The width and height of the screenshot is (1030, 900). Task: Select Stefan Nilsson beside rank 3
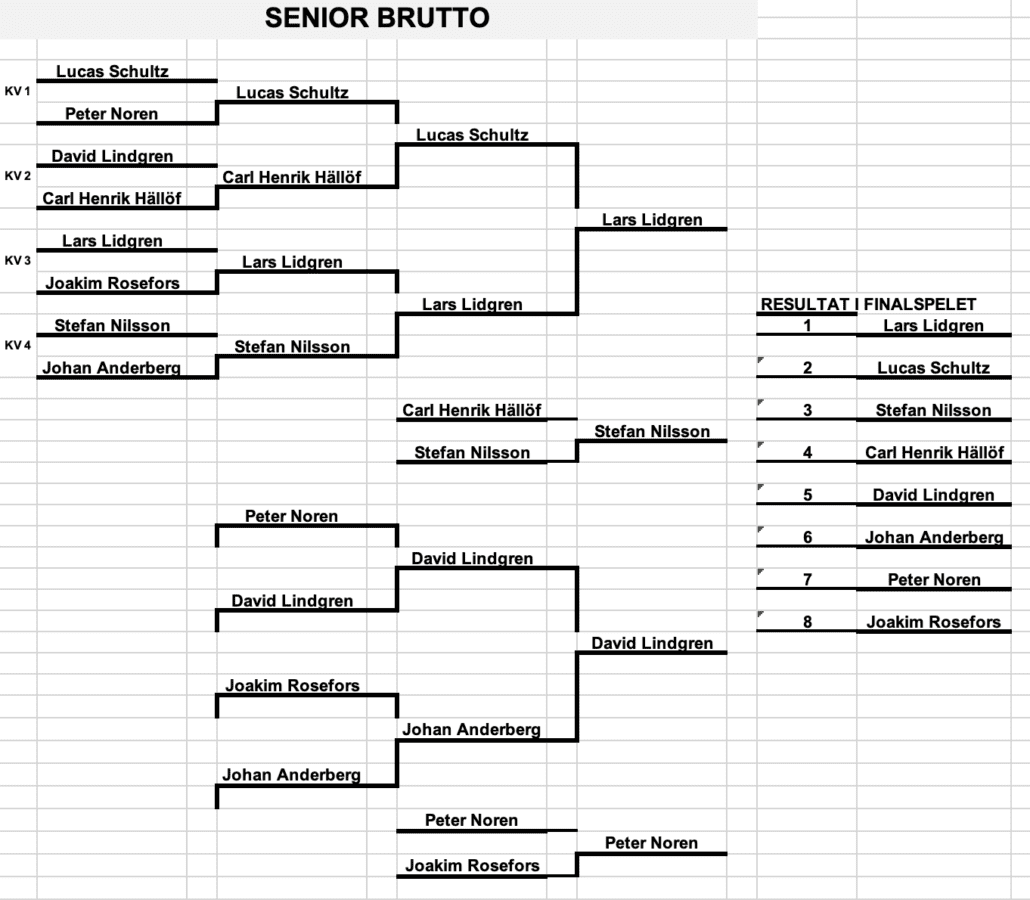(933, 410)
